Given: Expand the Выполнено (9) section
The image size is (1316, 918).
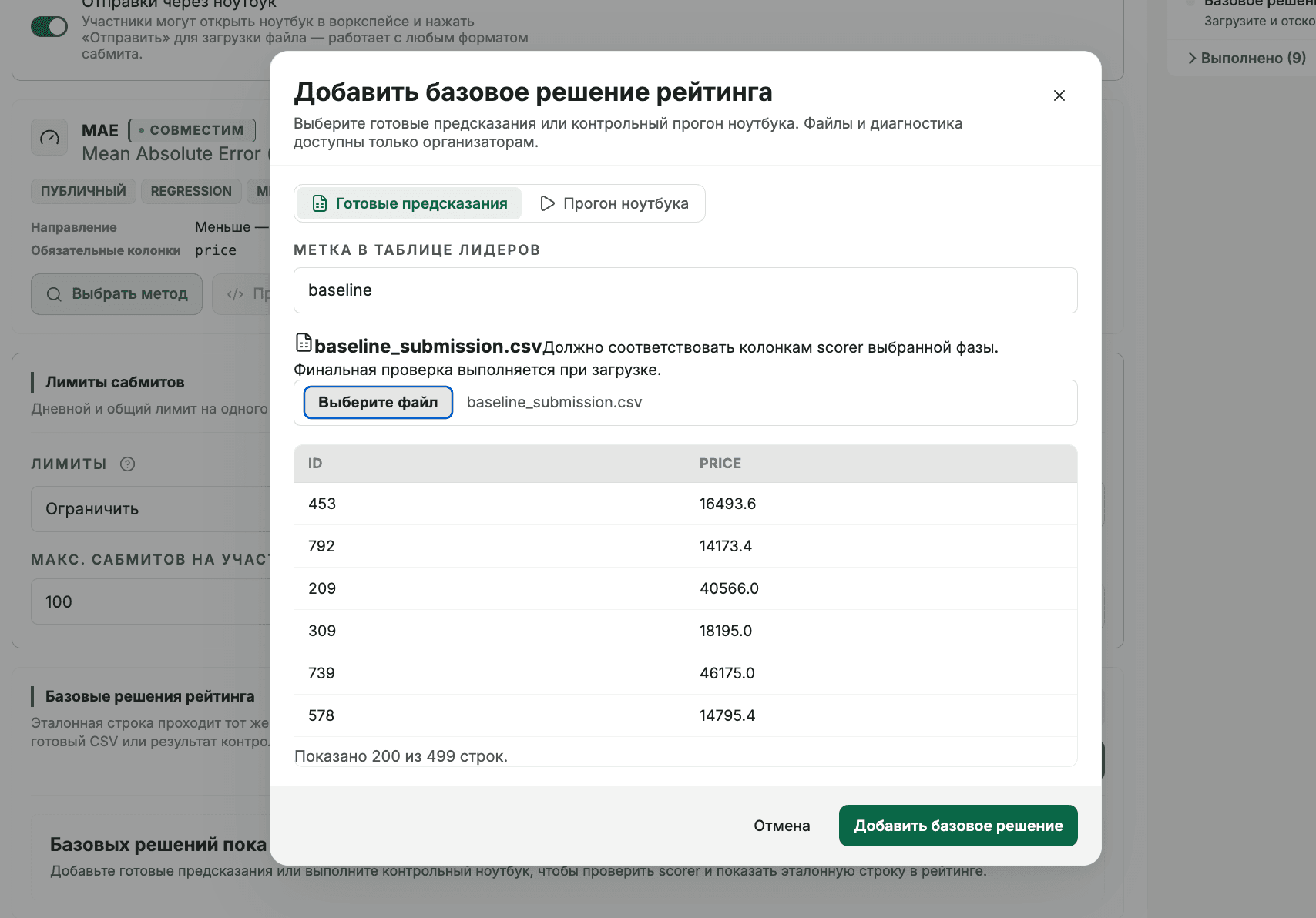Looking at the screenshot, I should click(1247, 58).
